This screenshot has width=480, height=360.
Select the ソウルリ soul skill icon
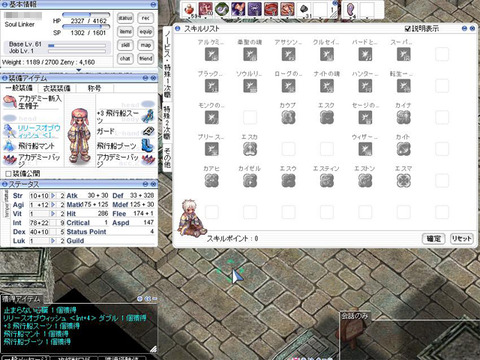pos(250,86)
